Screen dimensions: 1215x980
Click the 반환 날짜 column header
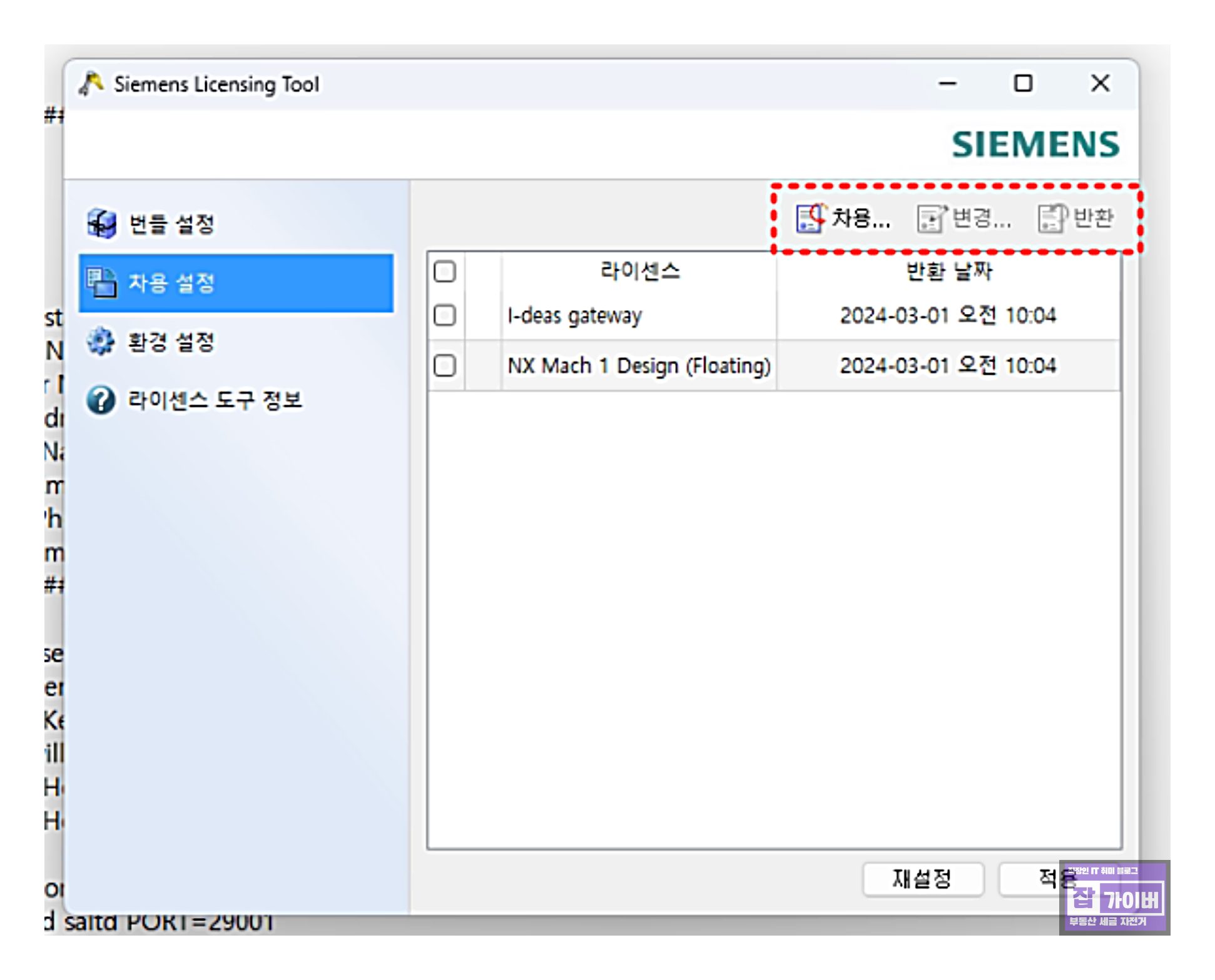(x=948, y=271)
